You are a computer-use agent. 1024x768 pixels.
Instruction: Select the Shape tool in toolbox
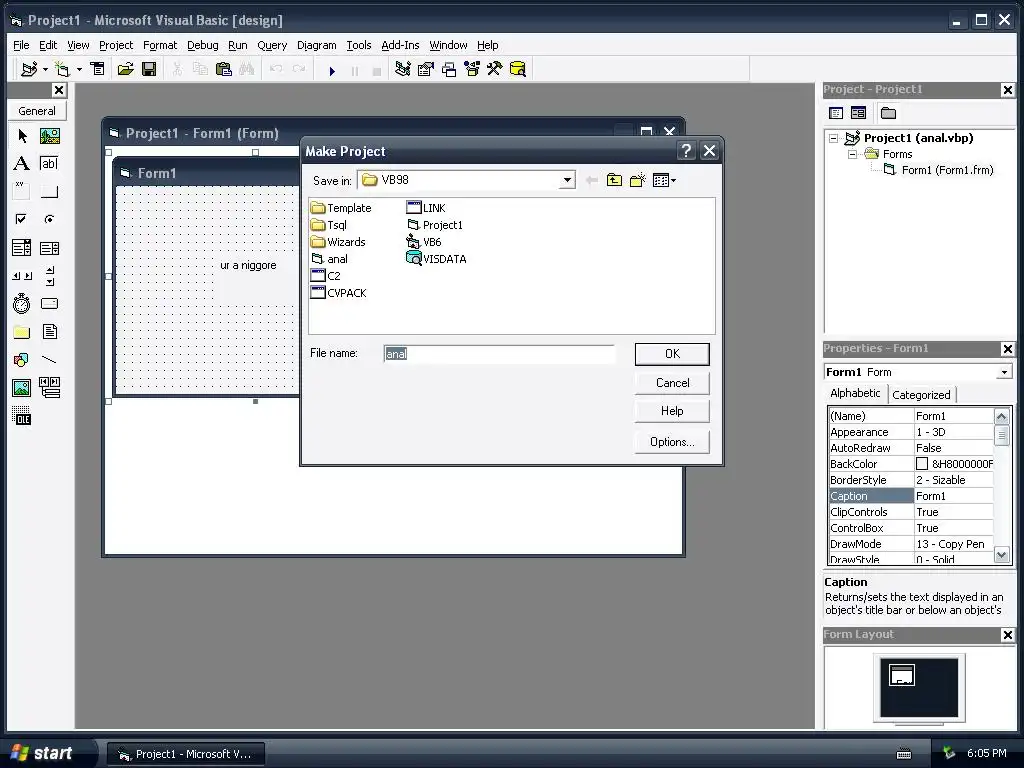click(x=22, y=360)
